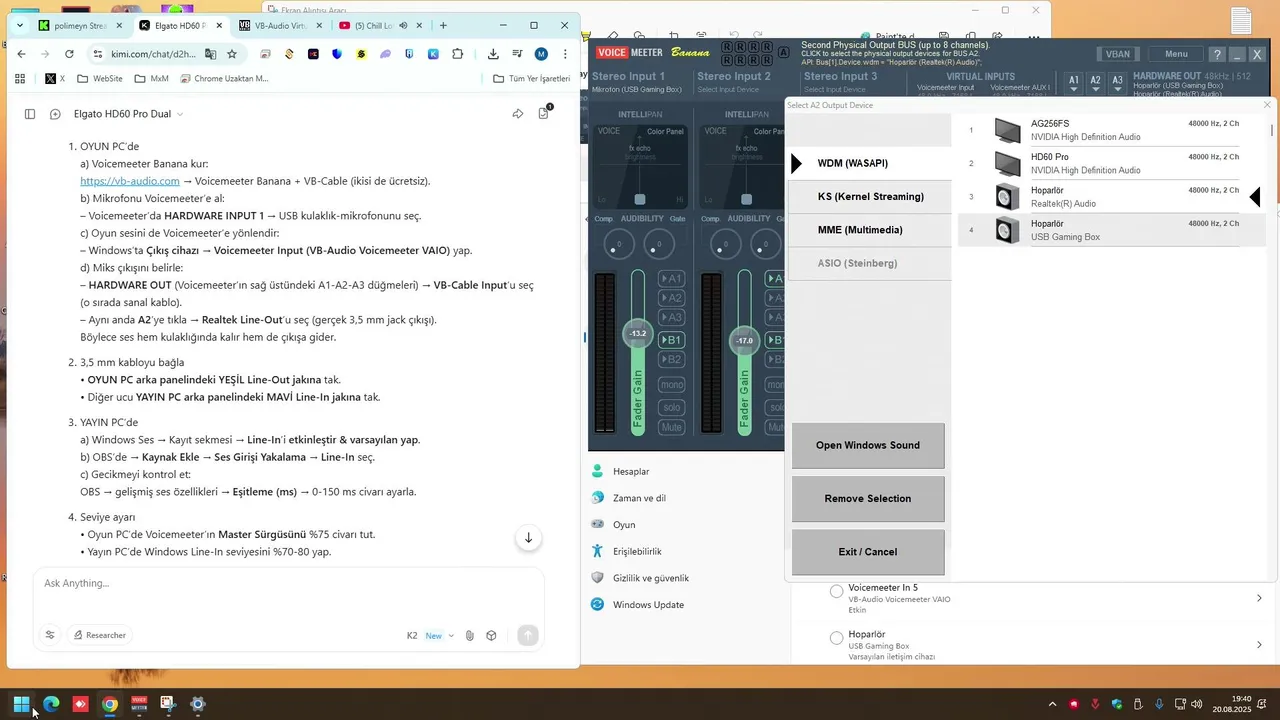
Task: Bookmark this page with star icon
Action: pos(232,54)
